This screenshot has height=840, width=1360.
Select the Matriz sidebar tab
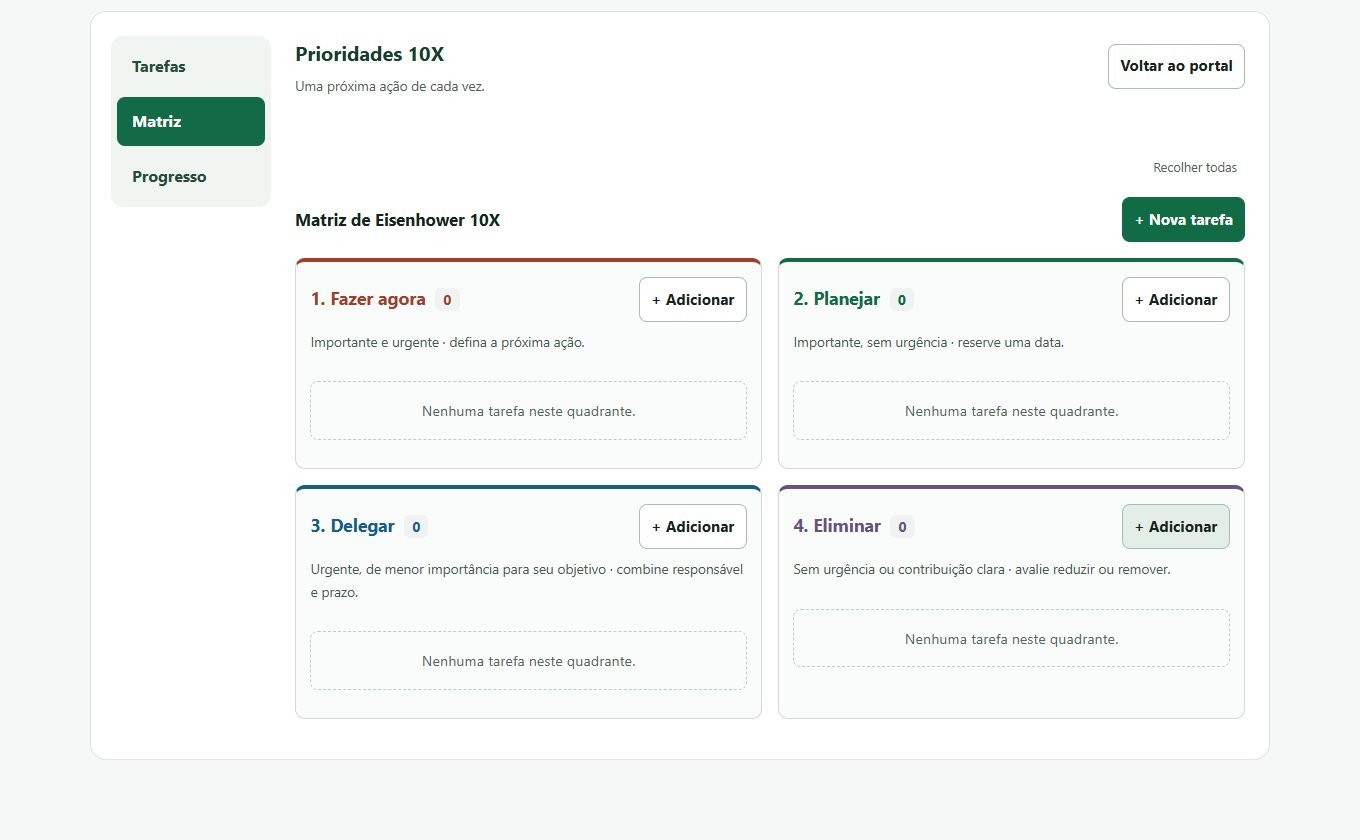click(x=191, y=122)
